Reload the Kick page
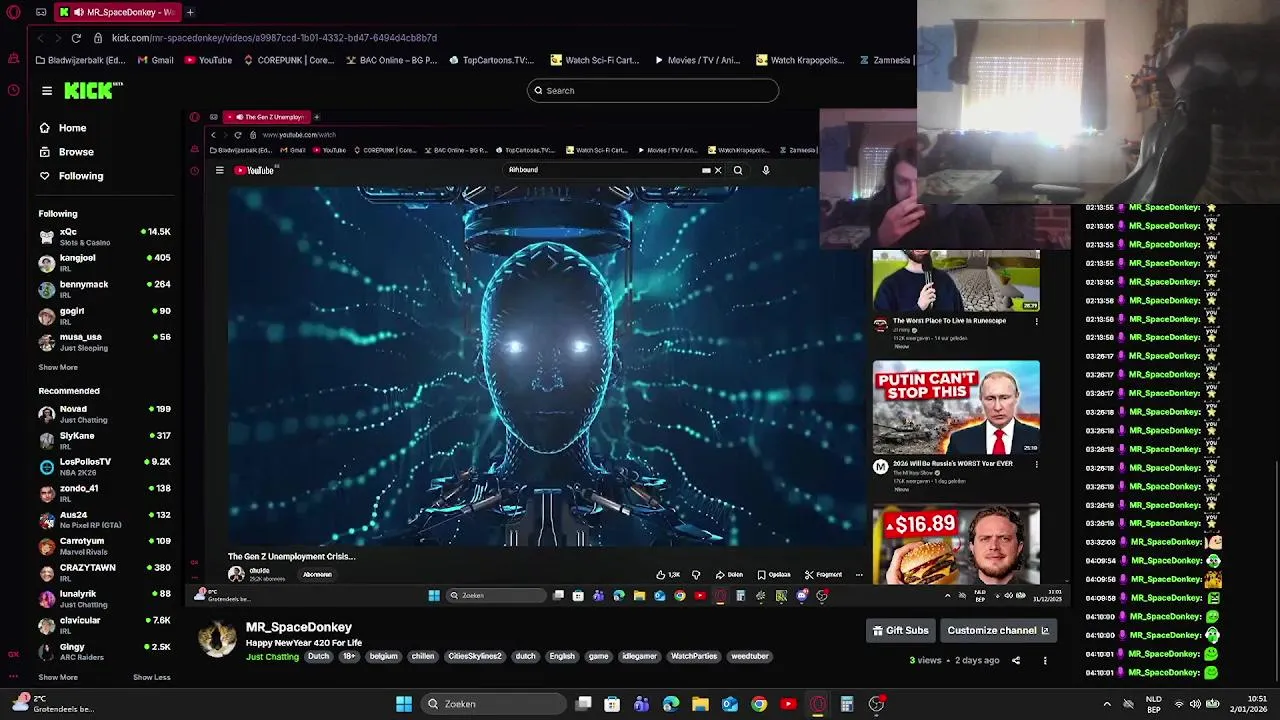1280x720 pixels. coord(76,38)
